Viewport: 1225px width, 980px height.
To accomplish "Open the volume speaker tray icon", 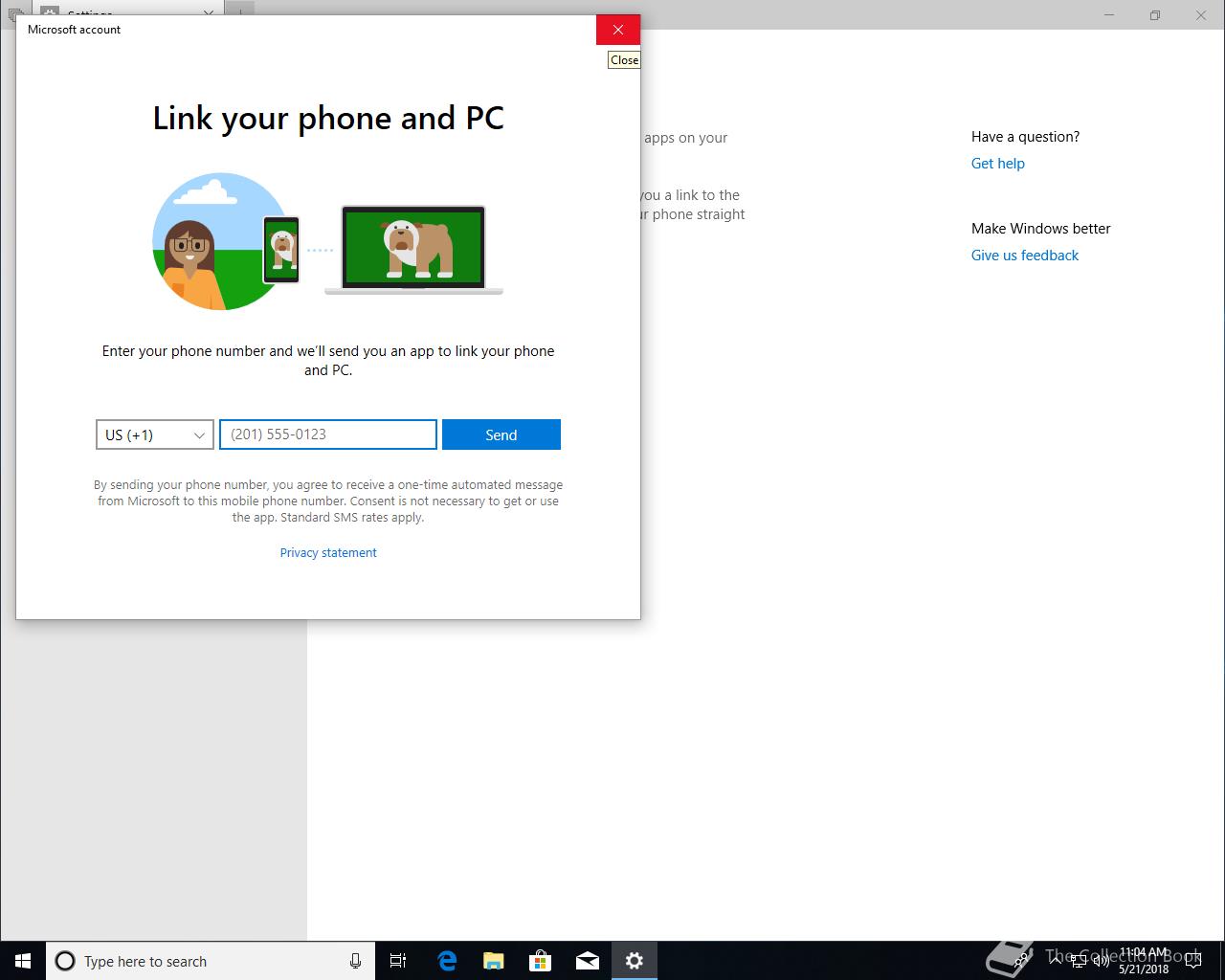I will click(x=1101, y=961).
